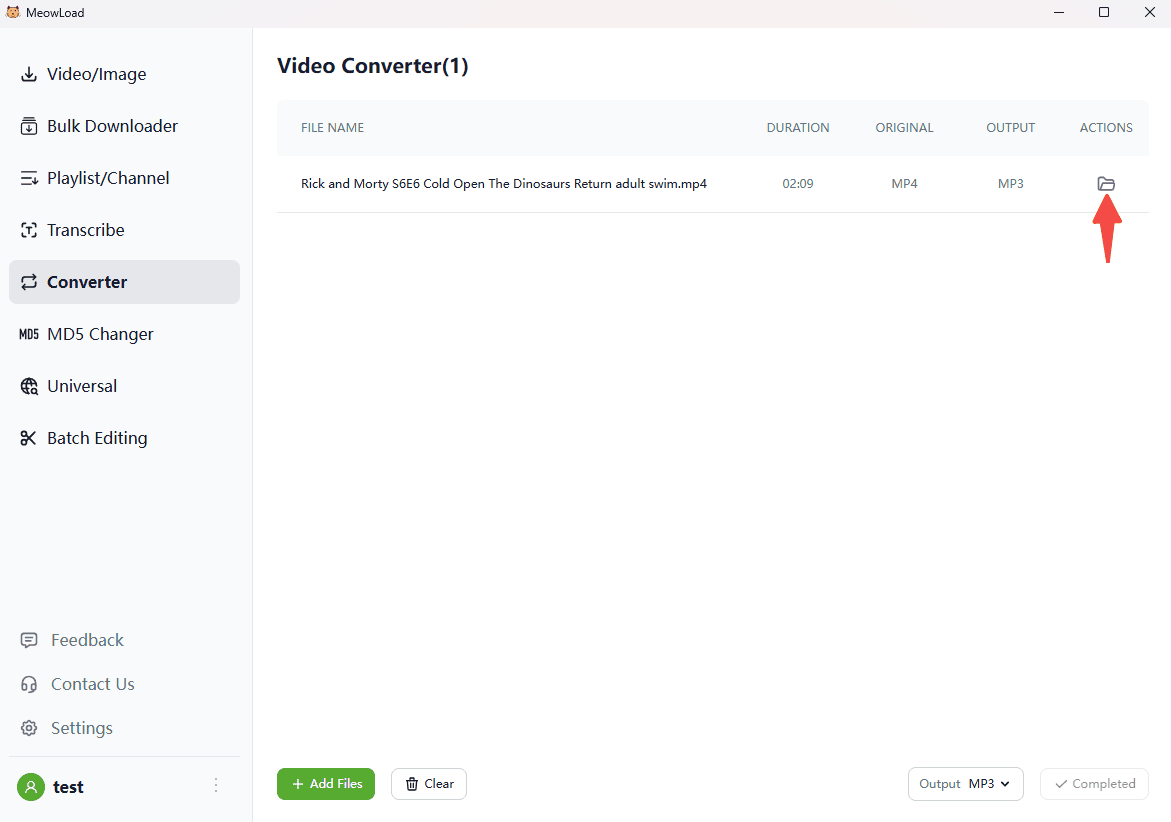This screenshot has width=1171, height=822.
Task: Open the Contact Us link
Action: point(92,684)
